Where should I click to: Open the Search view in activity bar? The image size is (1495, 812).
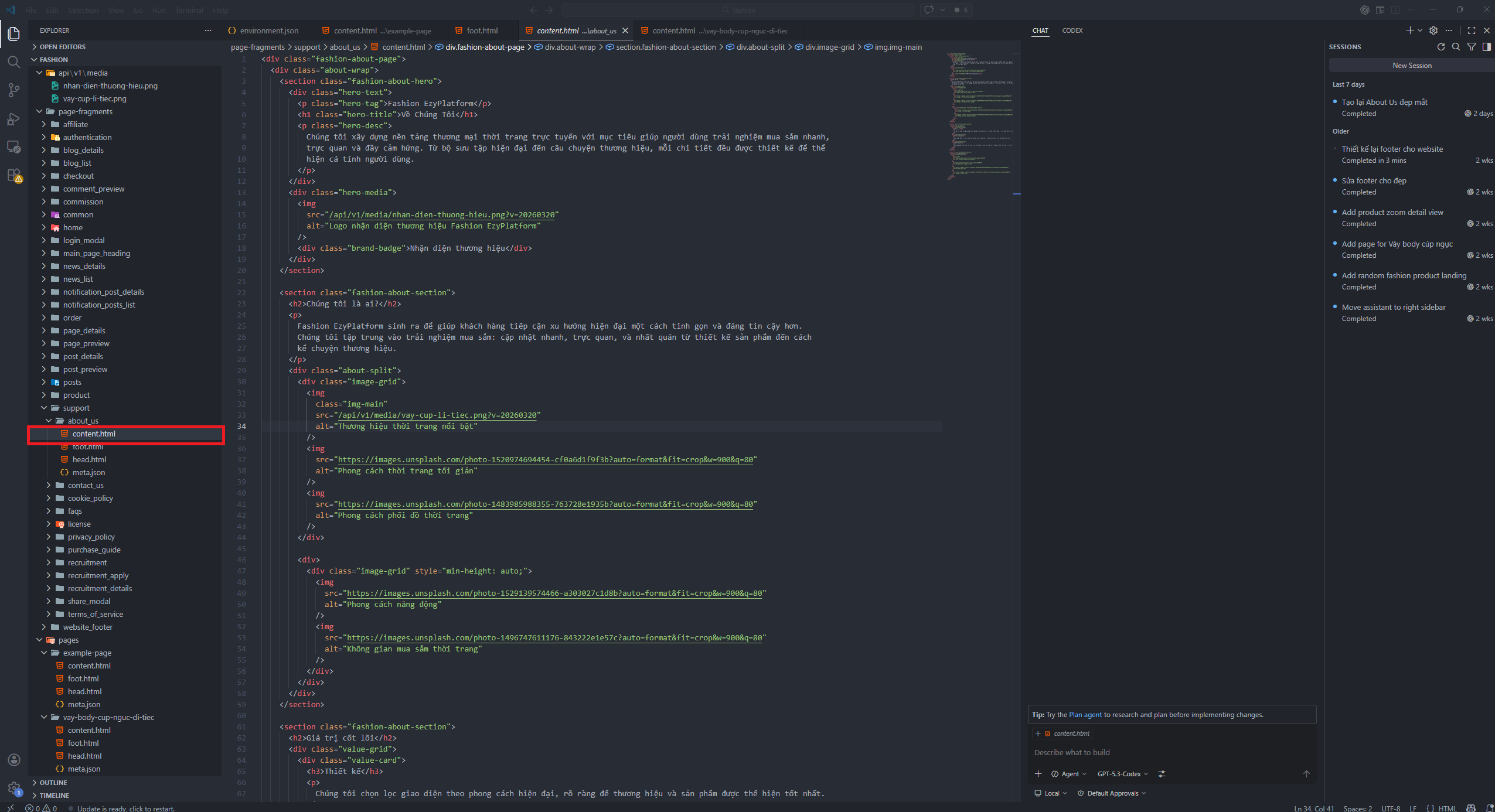pyautogui.click(x=13, y=62)
